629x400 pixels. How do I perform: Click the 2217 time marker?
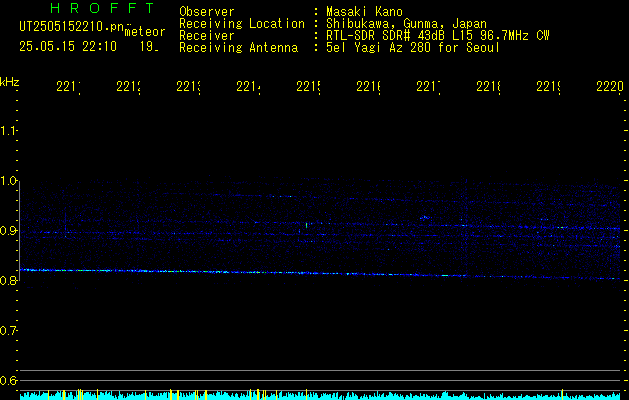428,87
